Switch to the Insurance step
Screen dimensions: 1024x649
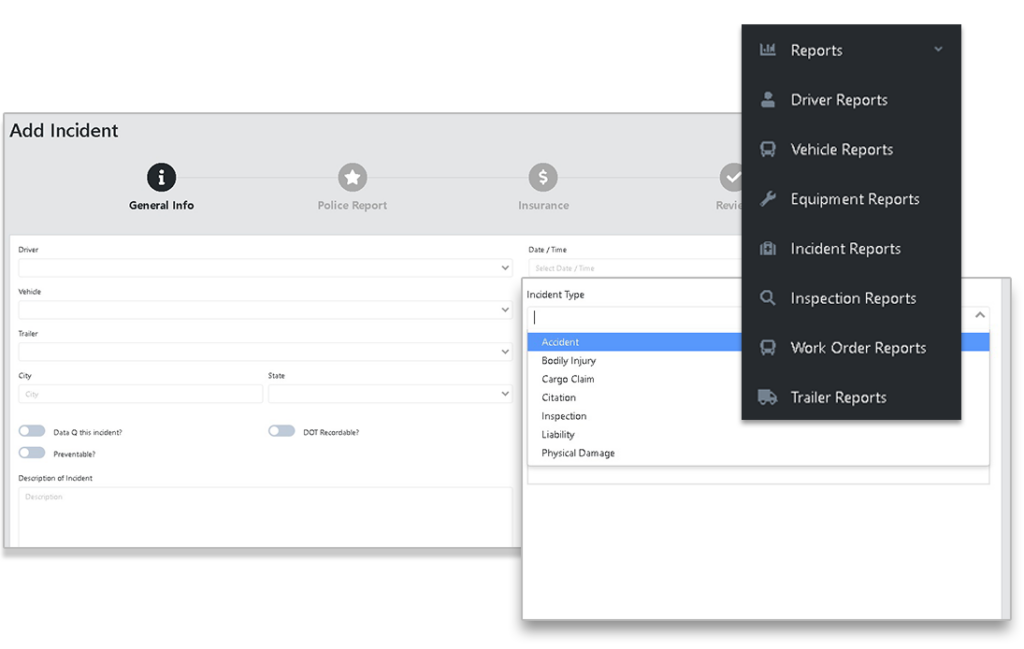543,176
